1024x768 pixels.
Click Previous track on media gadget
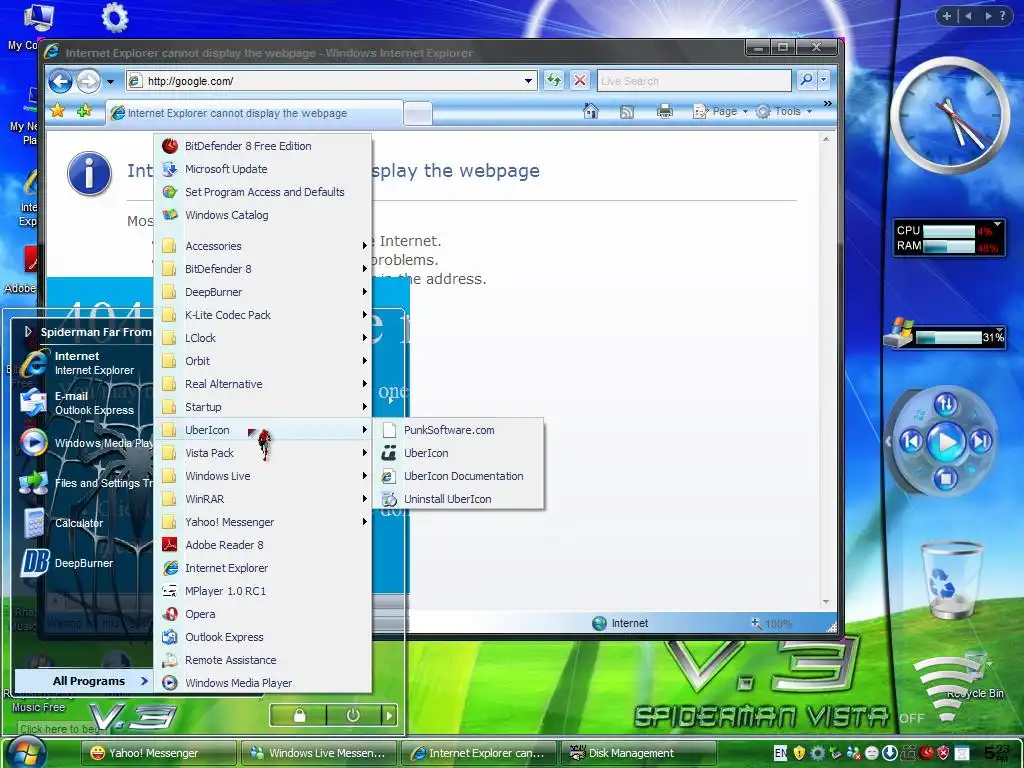(911, 442)
